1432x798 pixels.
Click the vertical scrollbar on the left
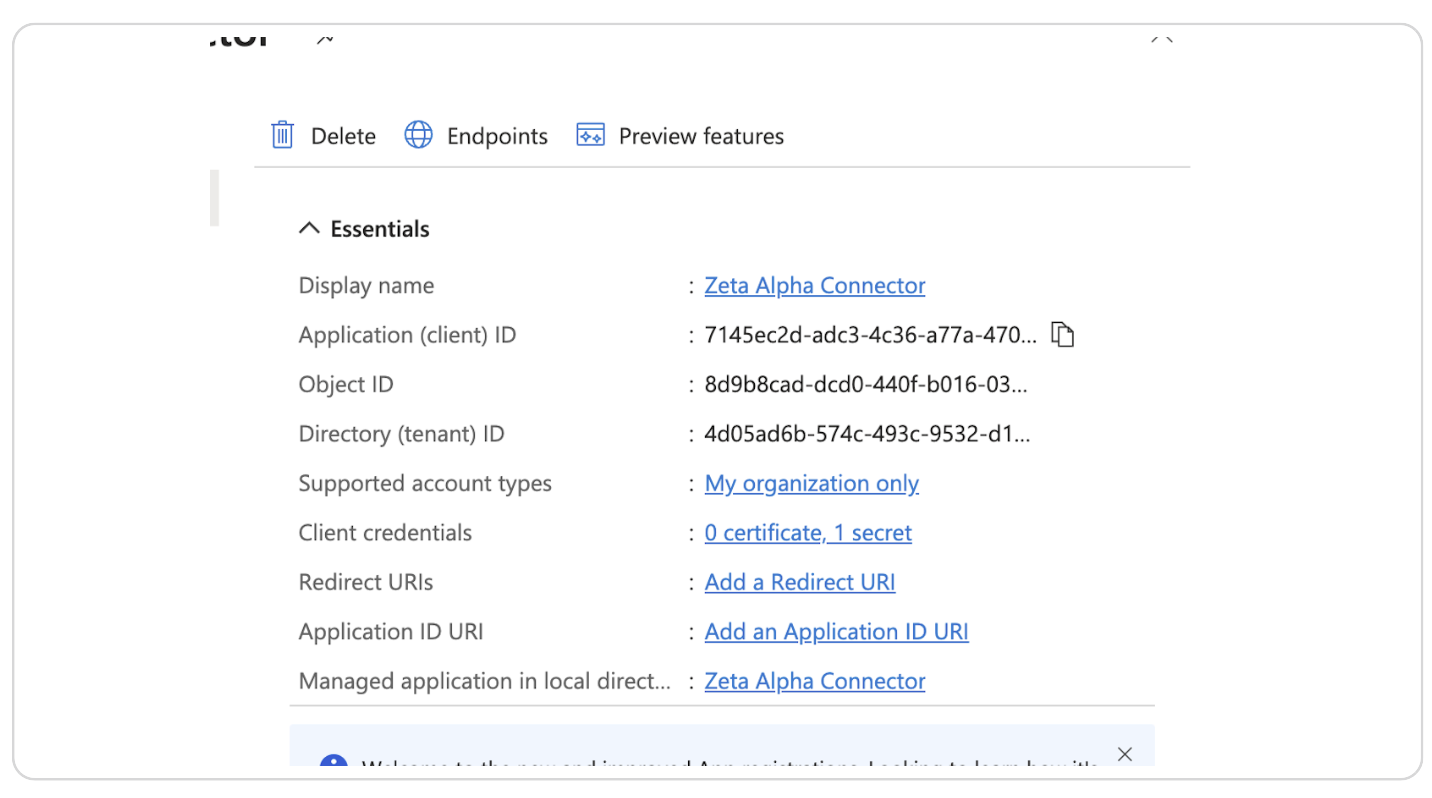coord(216,198)
